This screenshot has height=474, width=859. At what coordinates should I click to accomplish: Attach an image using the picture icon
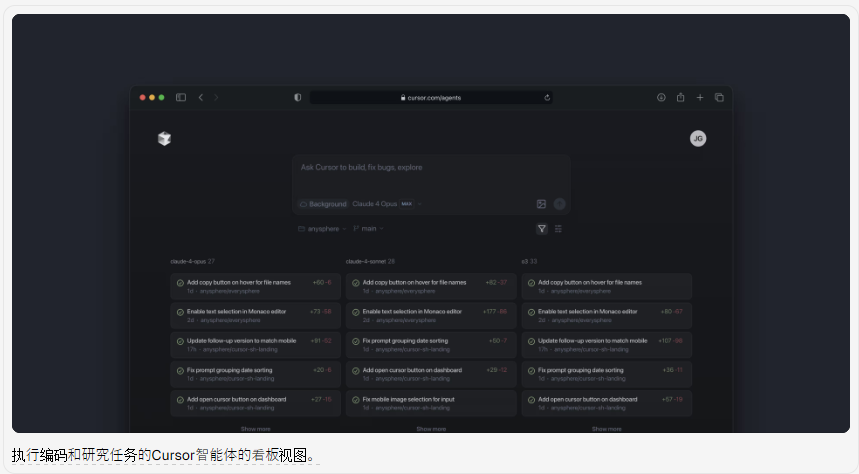point(541,204)
